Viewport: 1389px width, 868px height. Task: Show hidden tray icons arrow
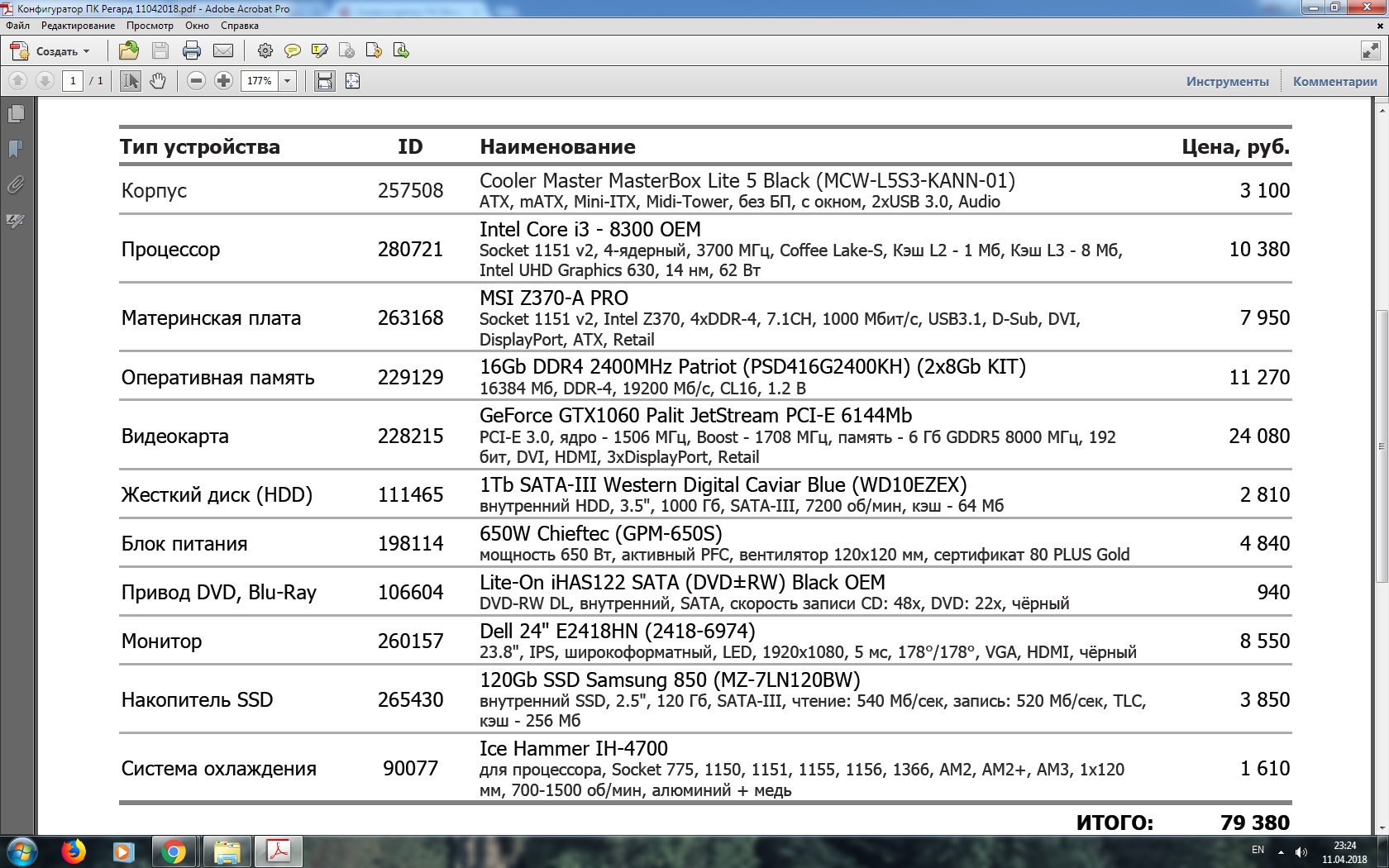(1281, 851)
